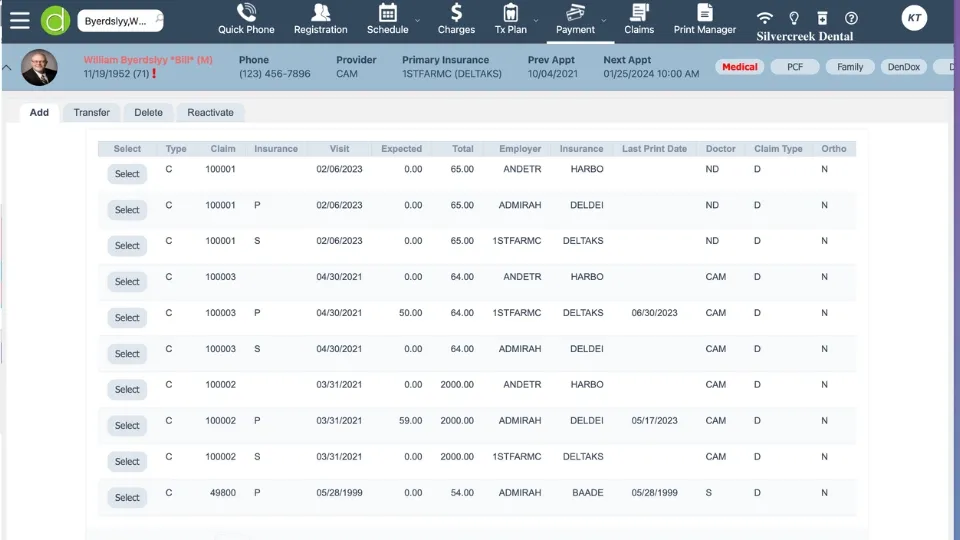The width and height of the screenshot is (960, 540).
Task: Click the help question mark icon
Action: (x=851, y=18)
